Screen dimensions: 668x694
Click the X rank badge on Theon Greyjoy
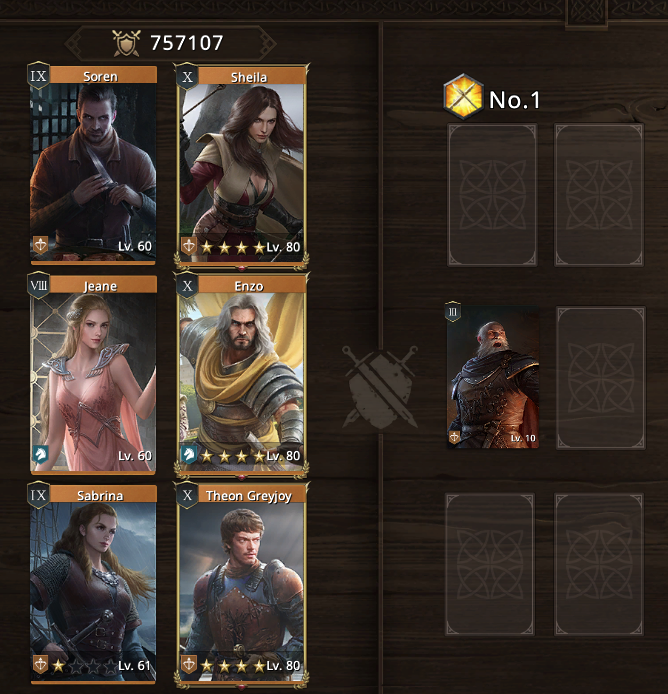[x=187, y=495]
